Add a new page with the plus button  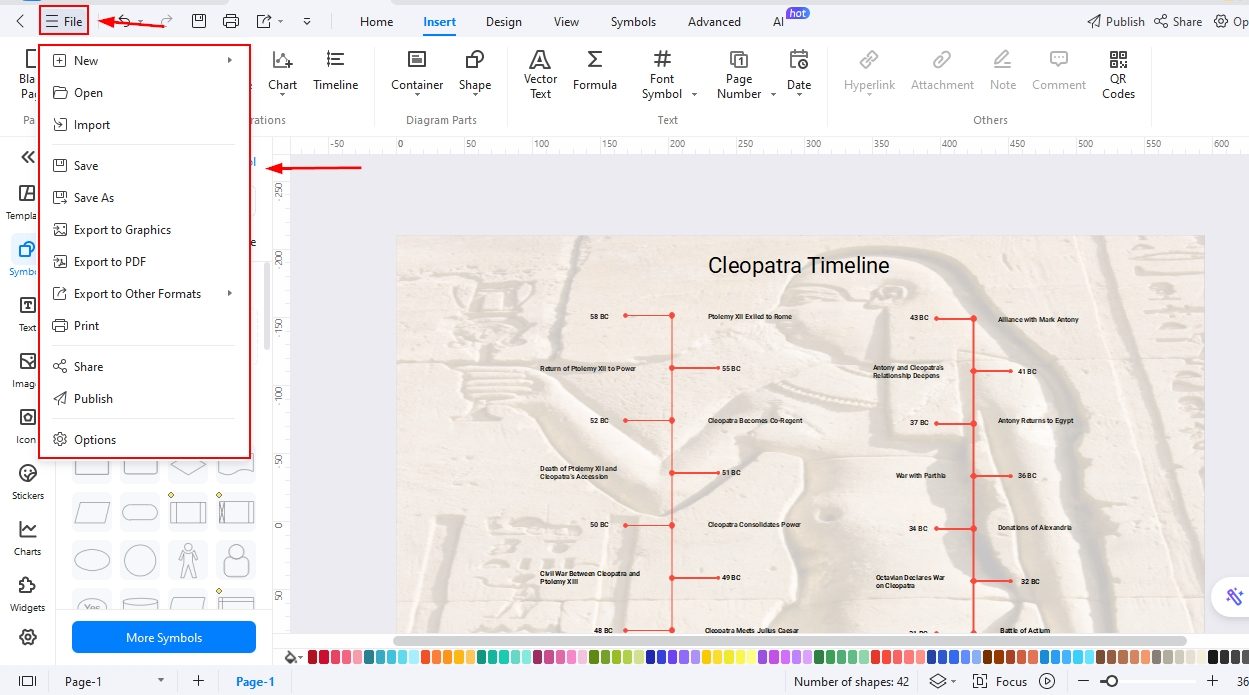tap(197, 681)
